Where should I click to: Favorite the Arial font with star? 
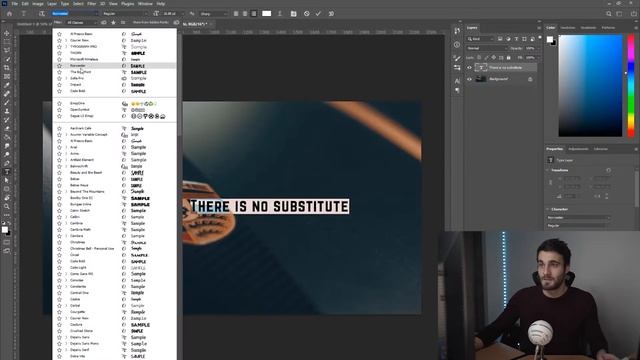(59, 147)
